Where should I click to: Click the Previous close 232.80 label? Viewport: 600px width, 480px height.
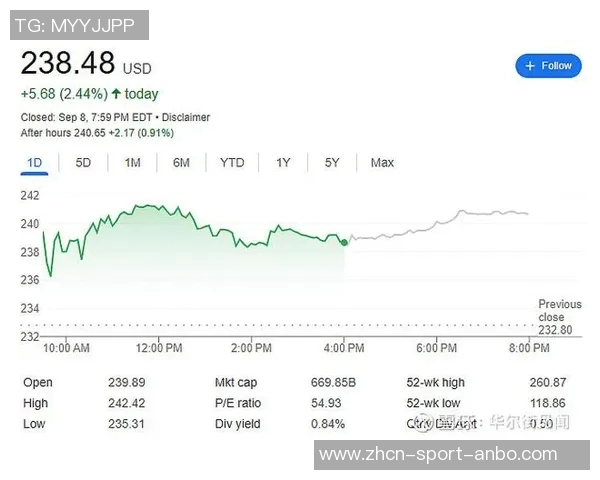click(558, 317)
